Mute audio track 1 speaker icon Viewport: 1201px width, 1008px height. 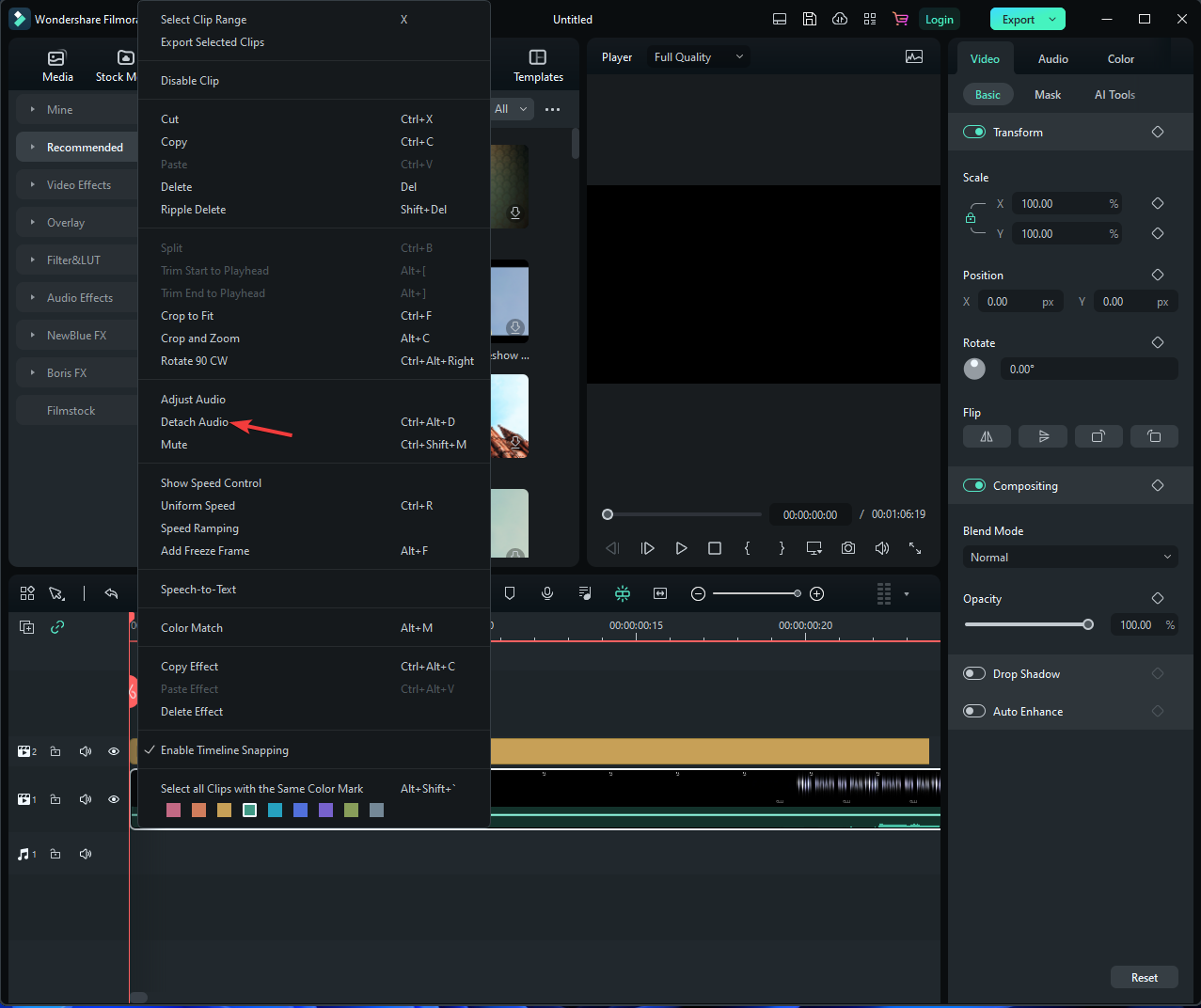(x=86, y=855)
